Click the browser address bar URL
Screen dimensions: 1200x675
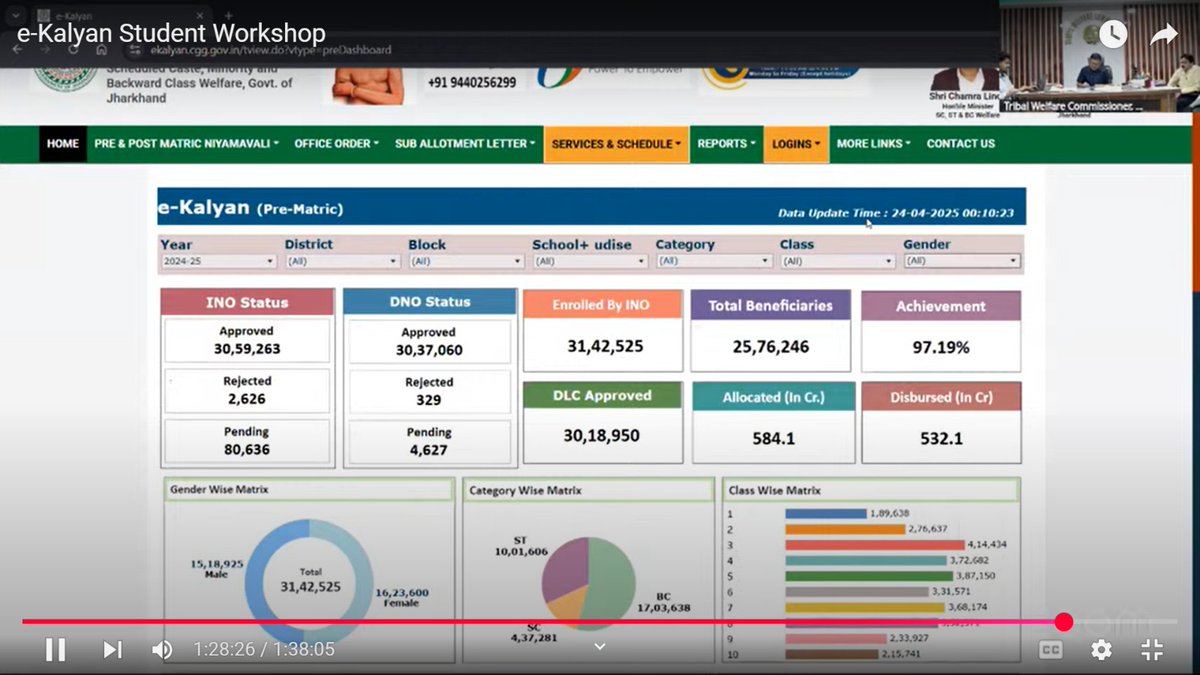pyautogui.click(x=270, y=50)
